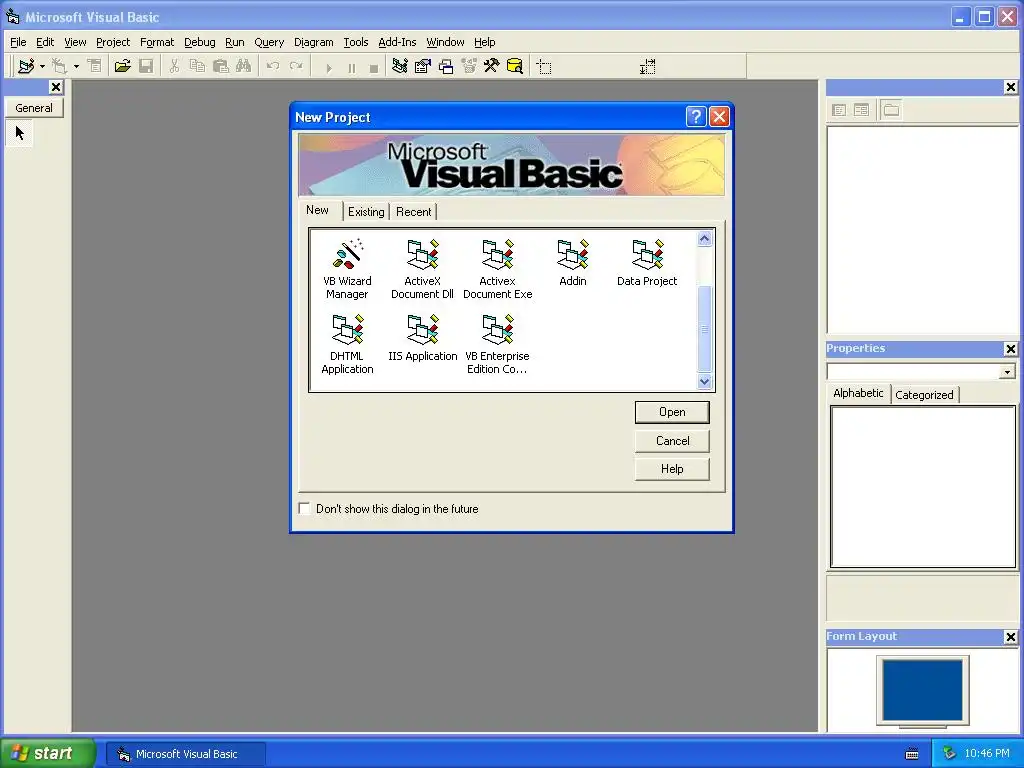Click the blue screen in Form Layout
Viewport: 1024px width, 768px height.
(x=923, y=690)
